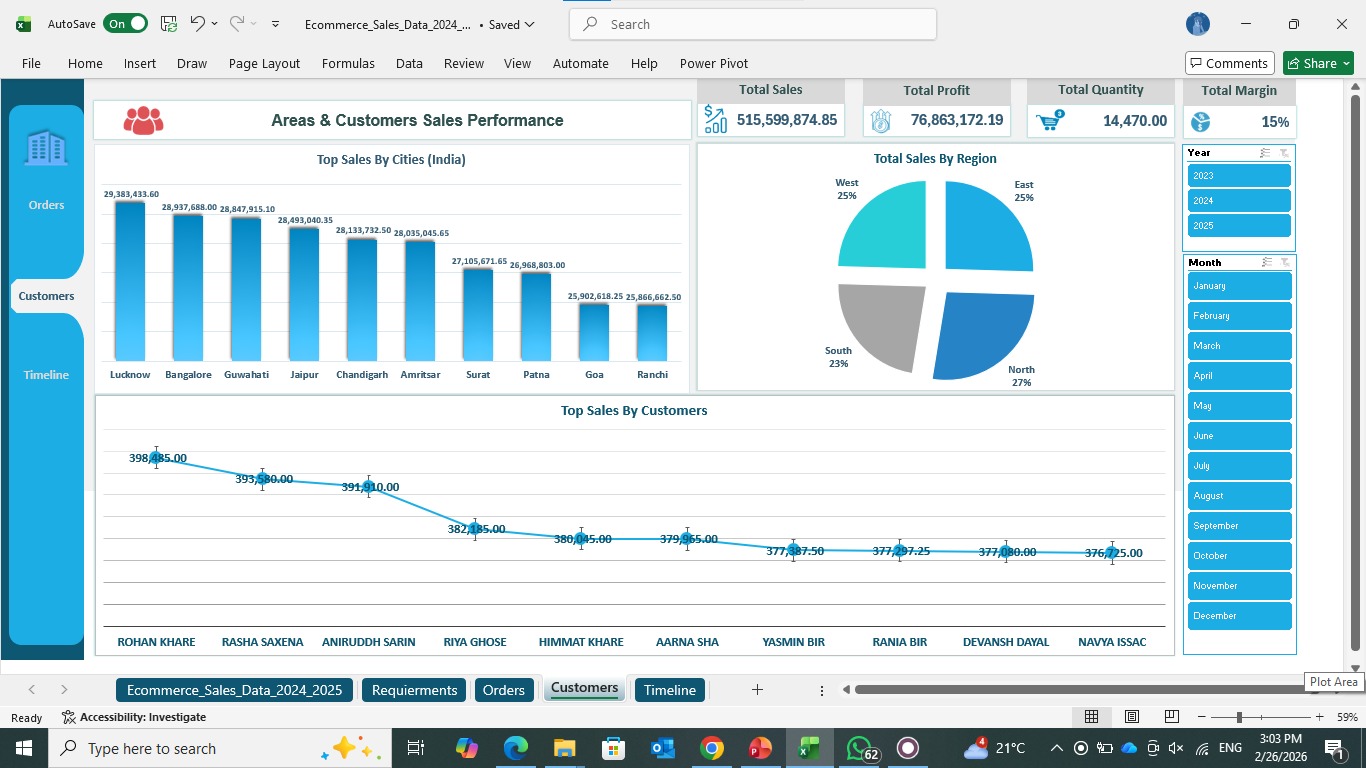
Task: Open the Share button dropdown arrow
Action: click(x=1346, y=64)
